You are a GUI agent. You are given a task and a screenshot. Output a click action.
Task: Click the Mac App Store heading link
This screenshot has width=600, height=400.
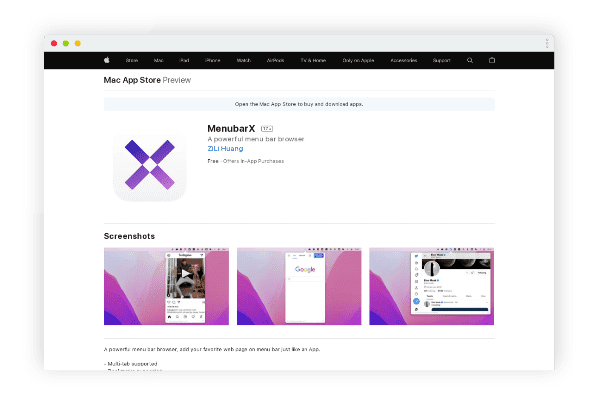(x=132, y=80)
